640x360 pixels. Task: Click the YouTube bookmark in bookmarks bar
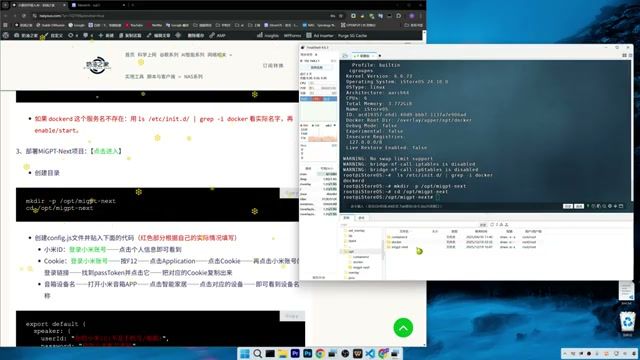[x=134, y=25]
